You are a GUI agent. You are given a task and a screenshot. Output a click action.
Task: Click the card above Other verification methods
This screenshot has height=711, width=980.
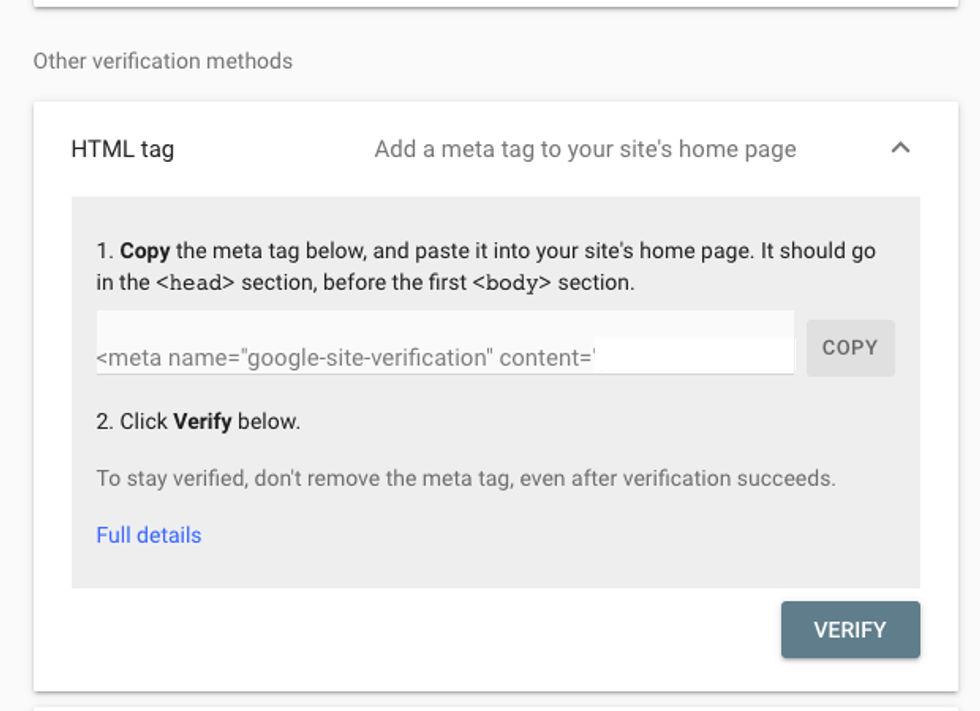coord(490,3)
